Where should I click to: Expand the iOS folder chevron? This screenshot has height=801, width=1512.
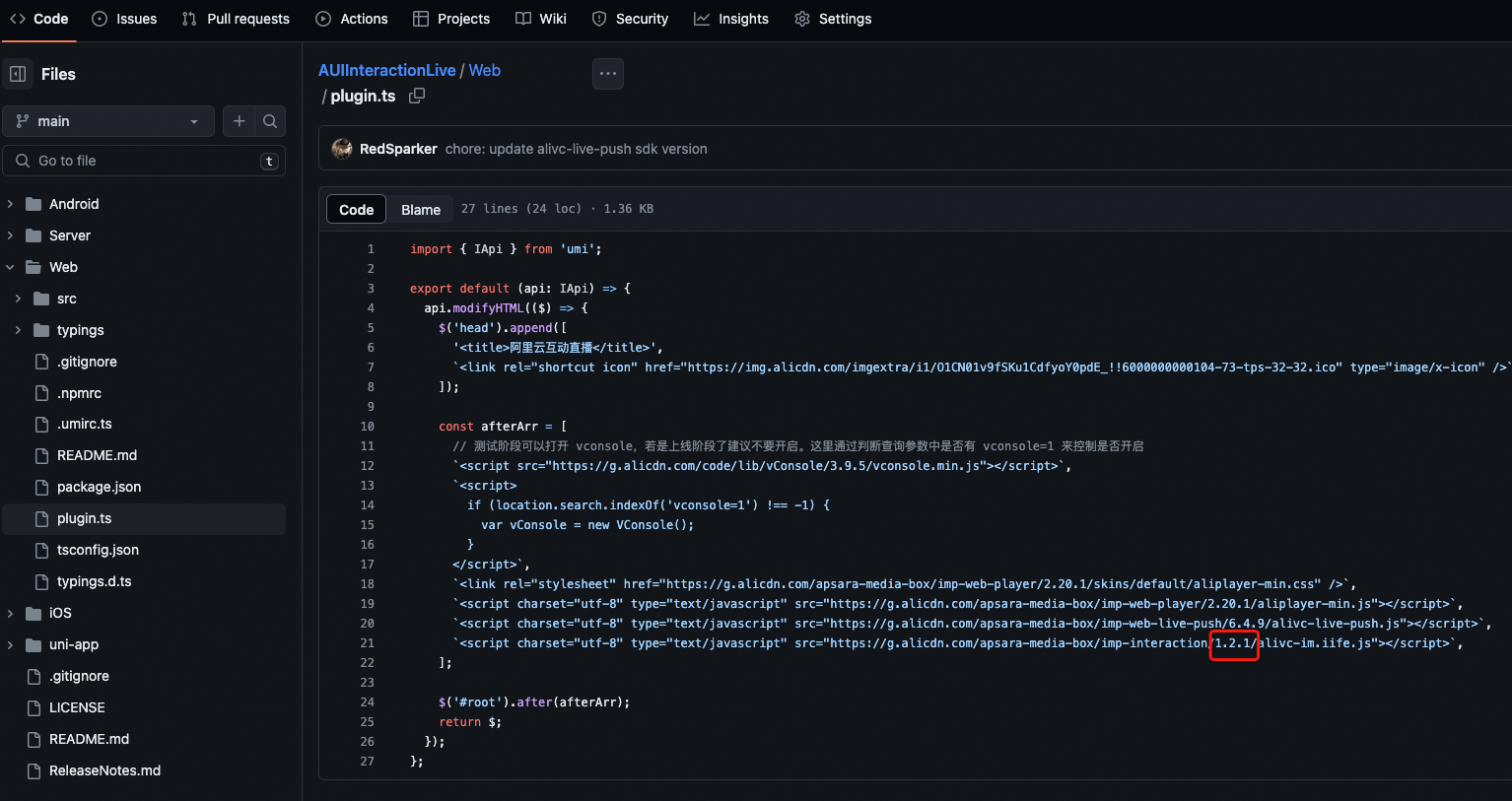point(10,613)
